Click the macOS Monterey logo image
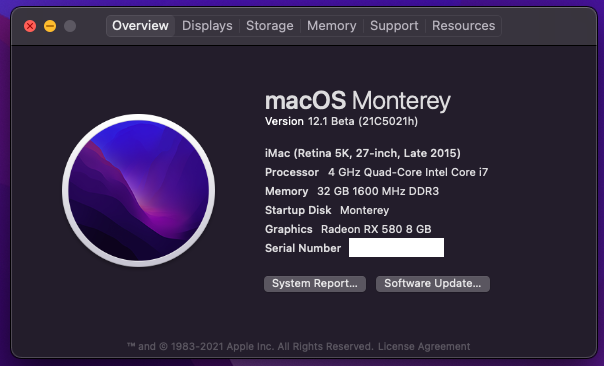The width and height of the screenshot is (604, 366). point(139,190)
